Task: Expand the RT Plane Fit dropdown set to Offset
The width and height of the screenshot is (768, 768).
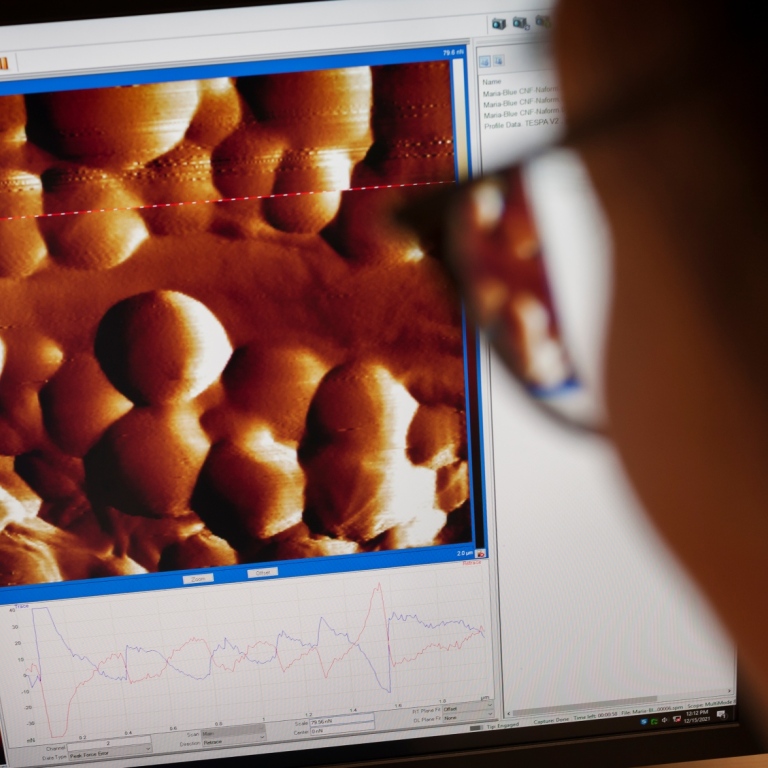Action: click(468, 709)
